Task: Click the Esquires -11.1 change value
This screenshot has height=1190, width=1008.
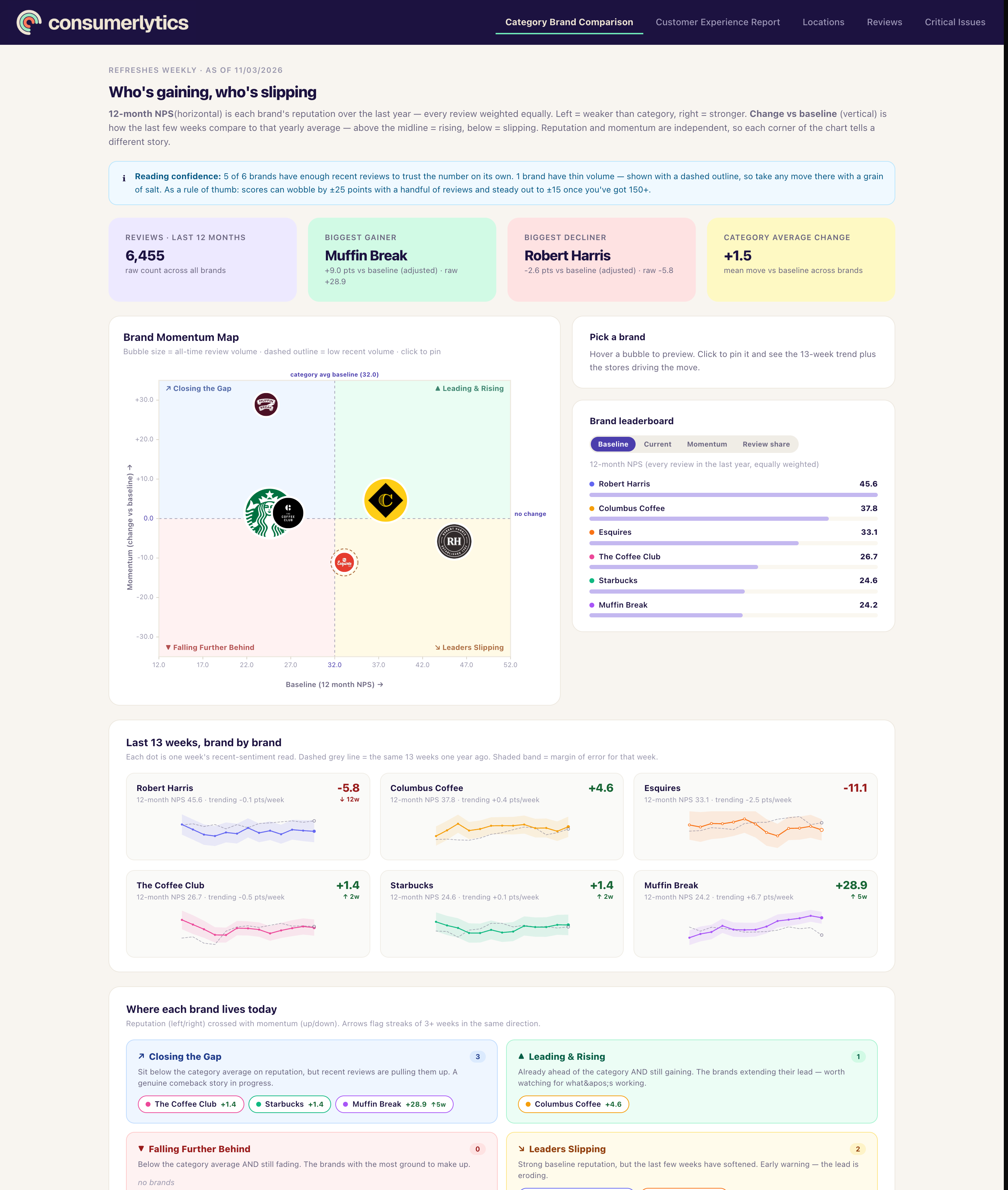Action: click(855, 788)
